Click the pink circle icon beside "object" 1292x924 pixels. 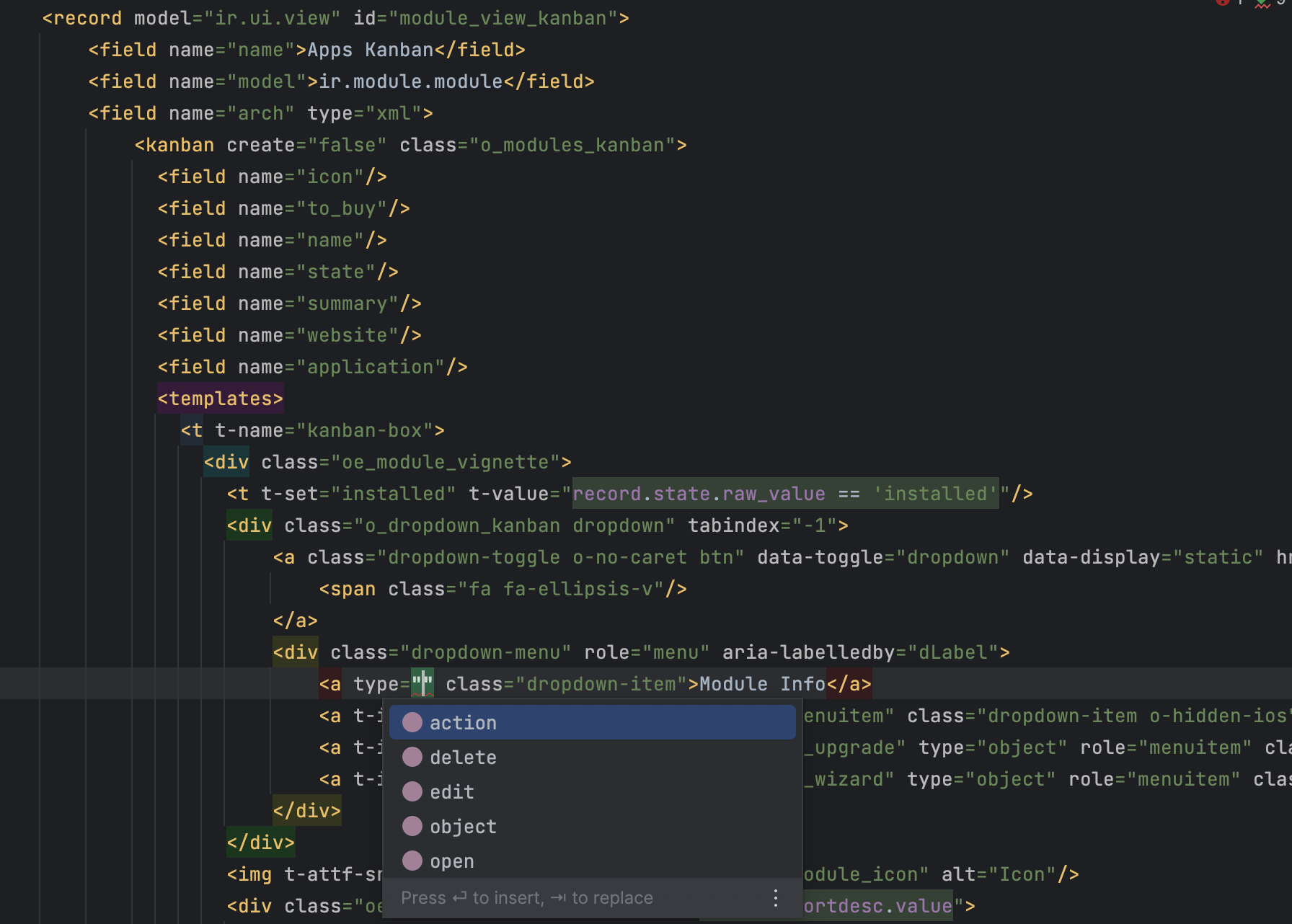pos(412,826)
